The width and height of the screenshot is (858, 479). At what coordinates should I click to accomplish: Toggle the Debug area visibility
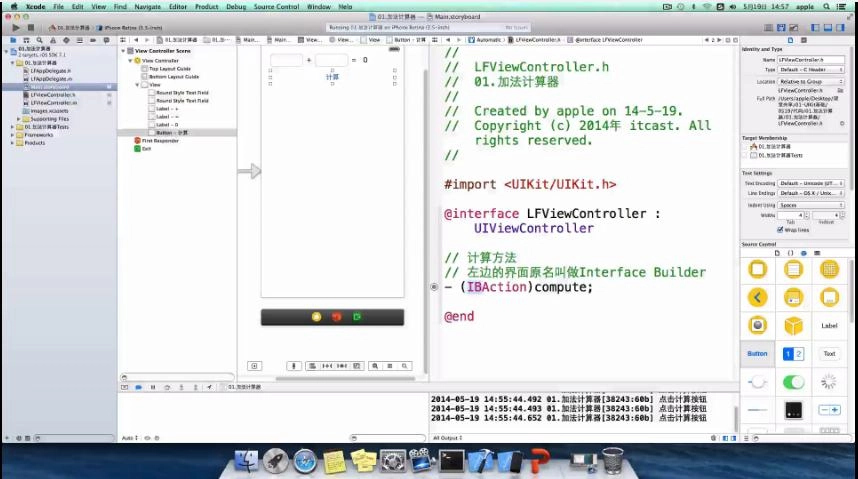click(x=828, y=27)
